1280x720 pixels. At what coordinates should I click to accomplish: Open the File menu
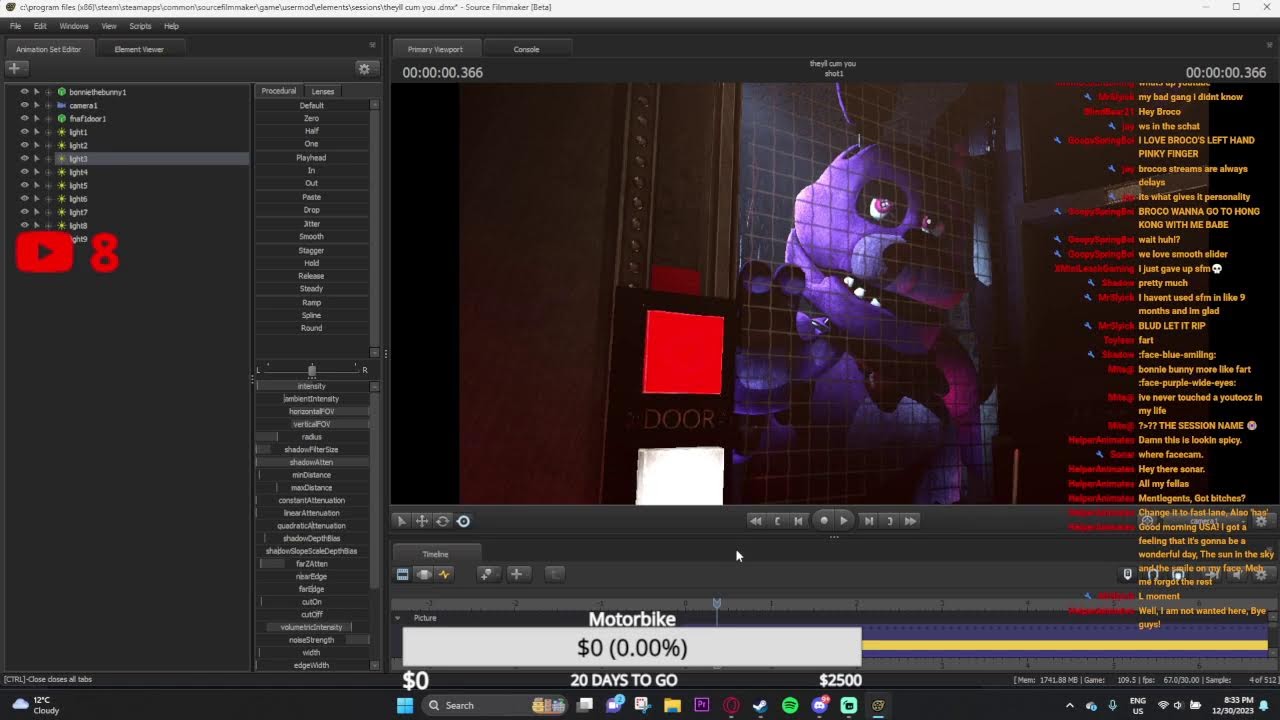pyautogui.click(x=15, y=26)
